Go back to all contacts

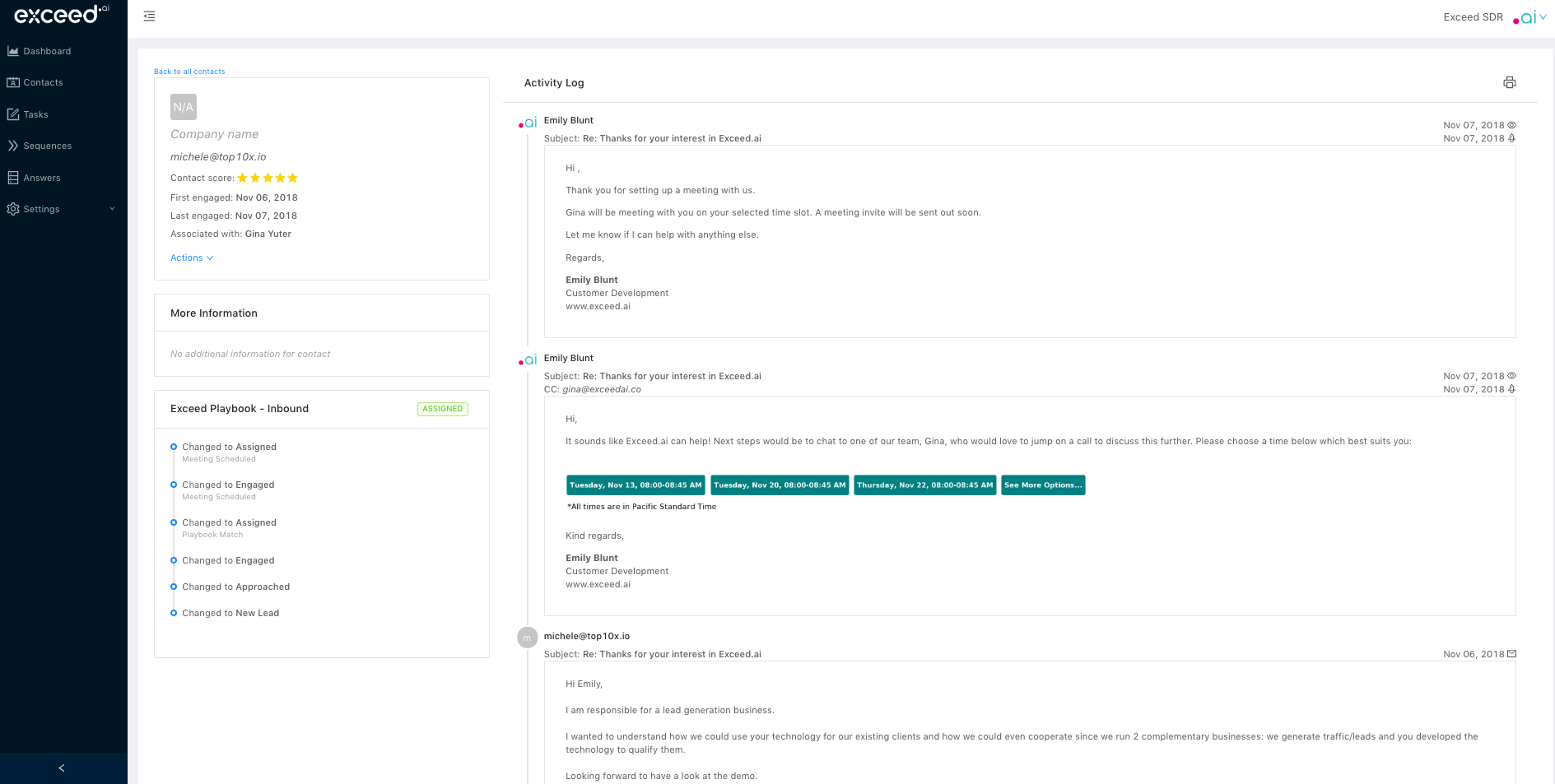tap(189, 72)
